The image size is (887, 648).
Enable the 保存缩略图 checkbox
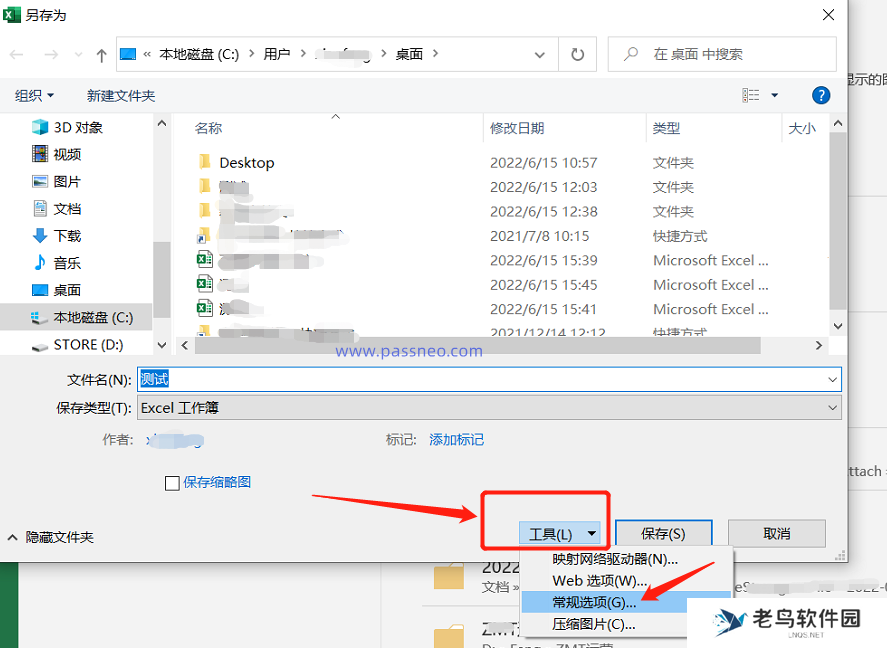point(172,483)
